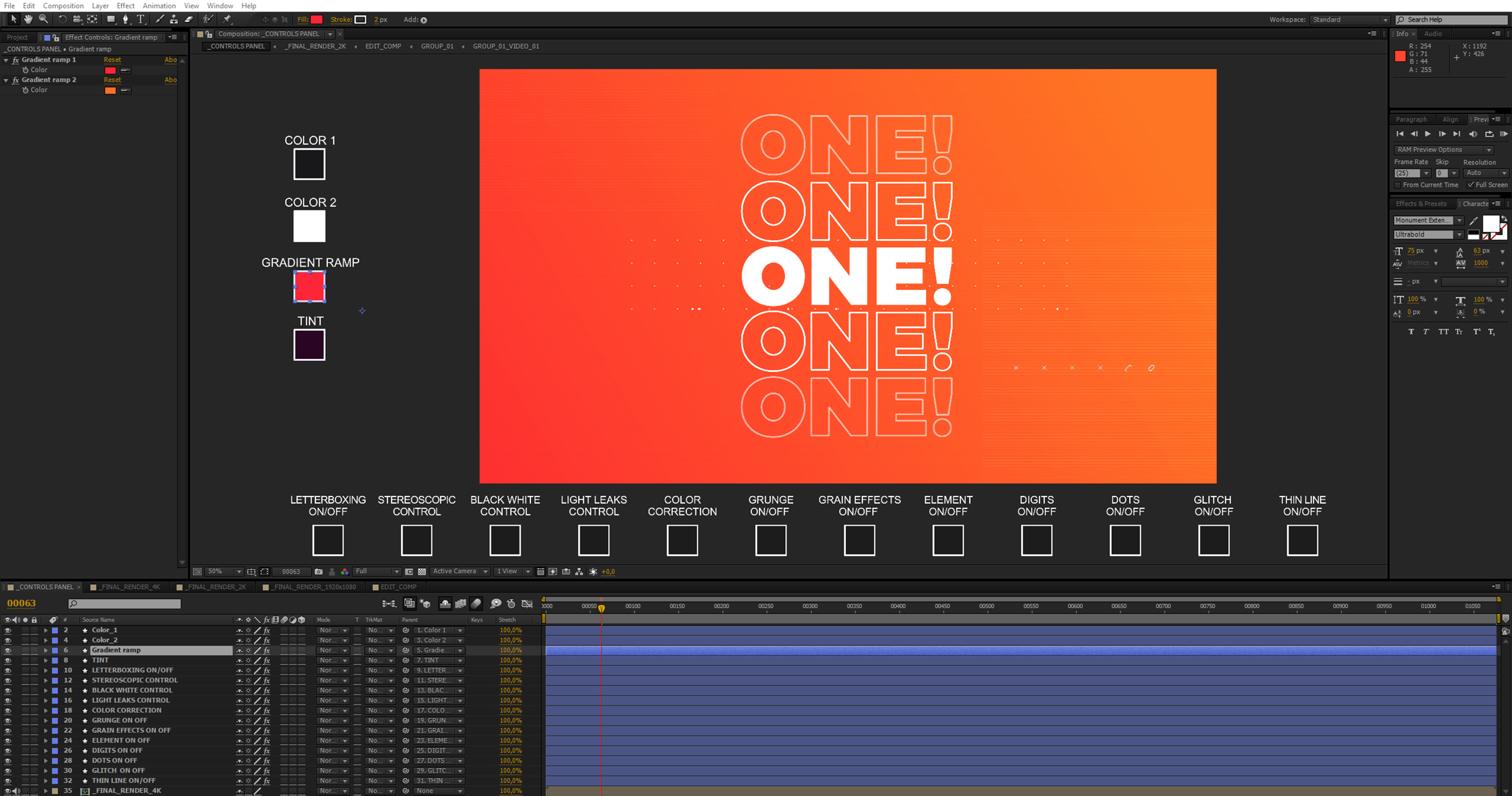Open the Graph Editor in timeline
This screenshot has height=796, width=1512.
coord(527,603)
